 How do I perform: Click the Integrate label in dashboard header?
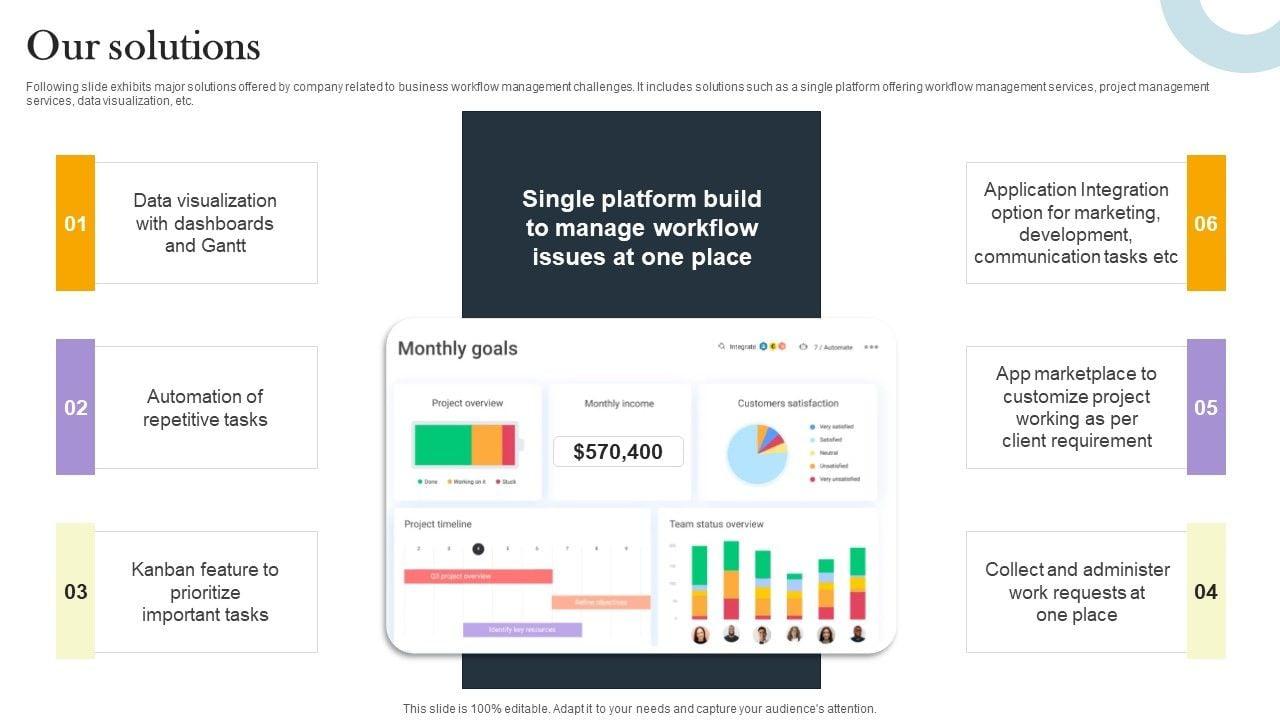742,347
